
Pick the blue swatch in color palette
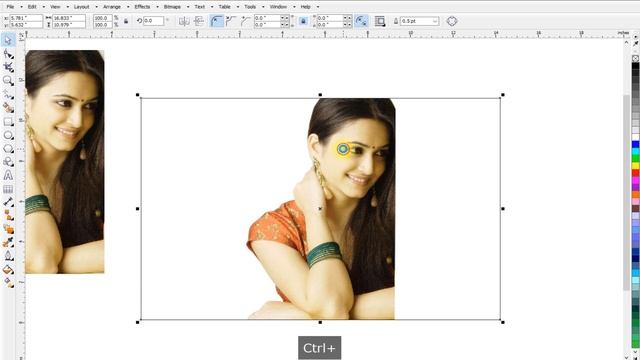[x=636, y=144]
